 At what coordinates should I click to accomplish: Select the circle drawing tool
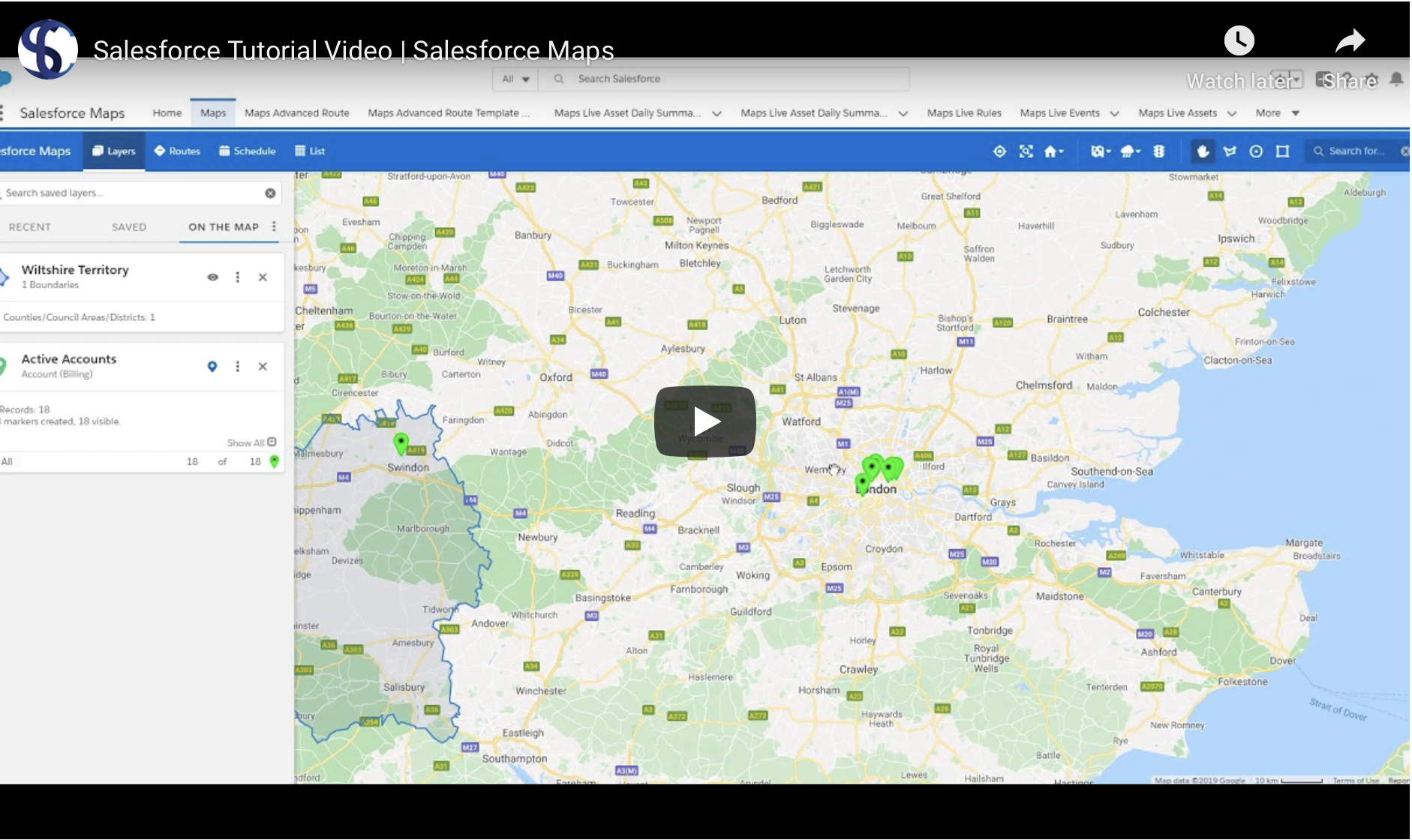(x=1256, y=151)
